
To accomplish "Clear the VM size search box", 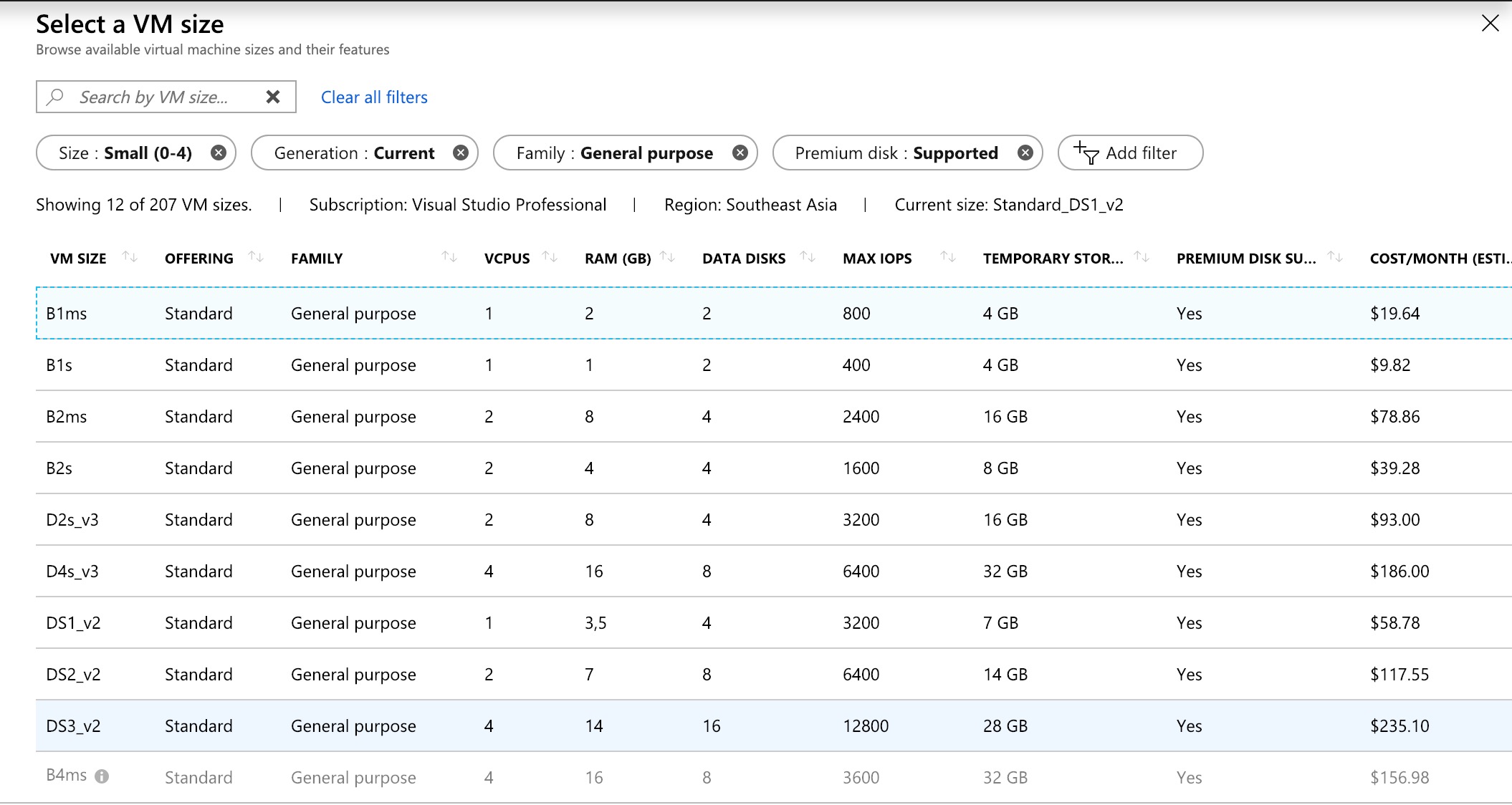I will click(273, 97).
